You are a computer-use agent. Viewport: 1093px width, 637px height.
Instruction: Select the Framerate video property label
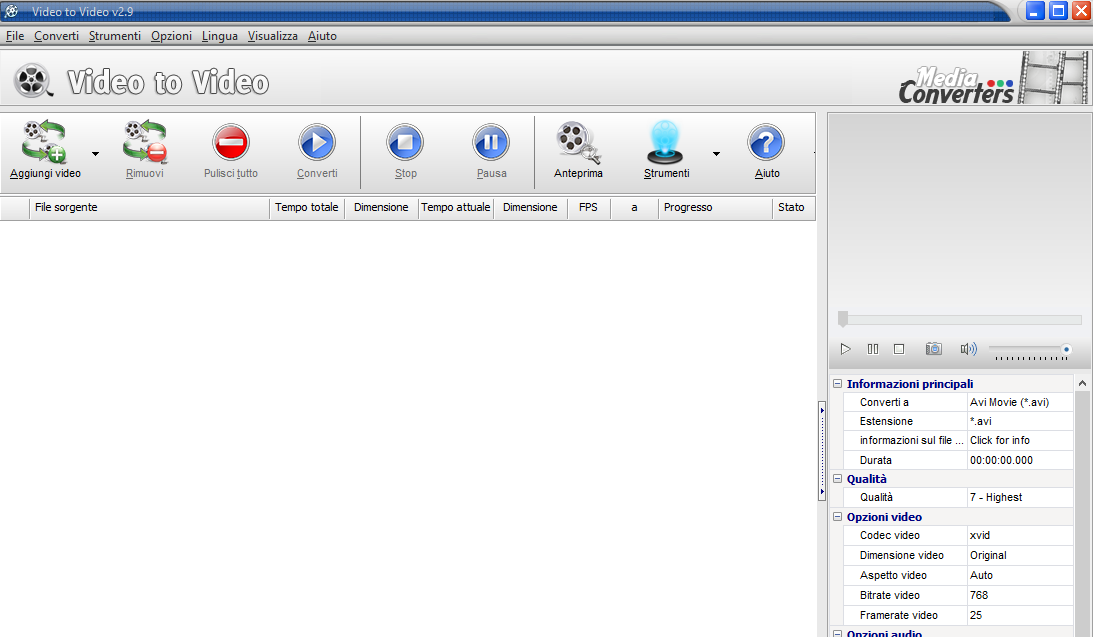point(899,615)
